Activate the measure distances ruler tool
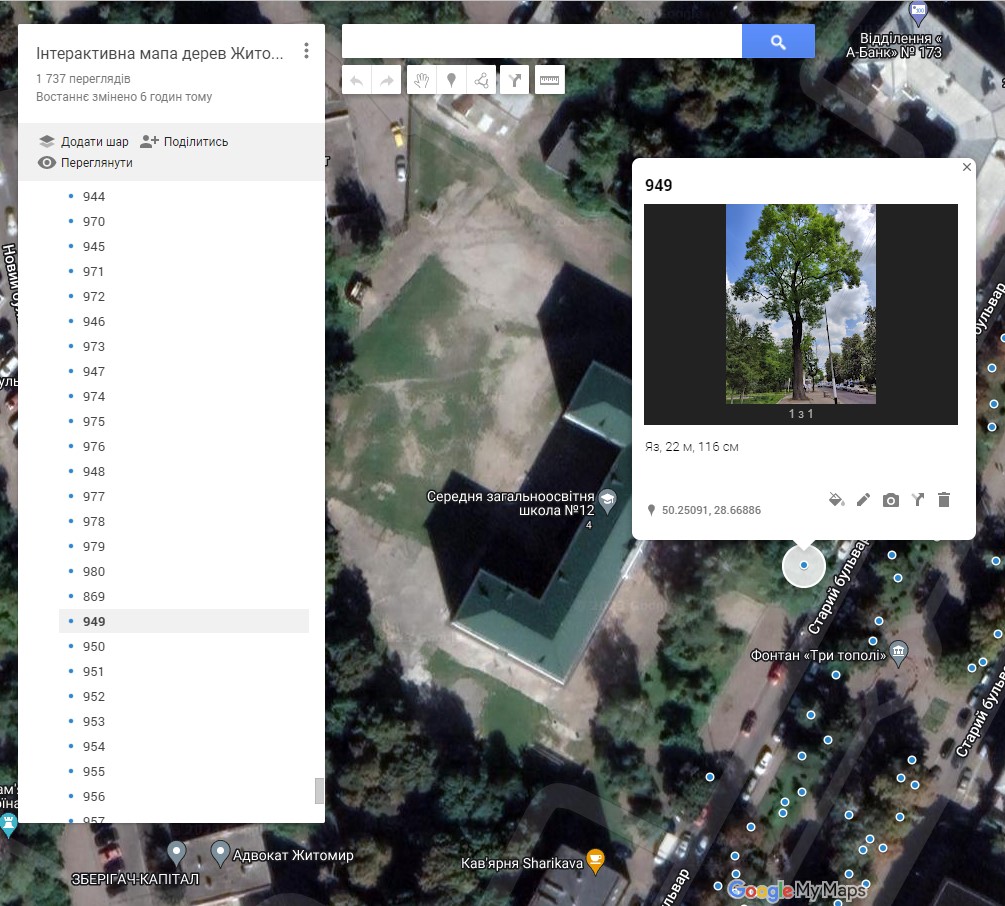 coord(548,80)
